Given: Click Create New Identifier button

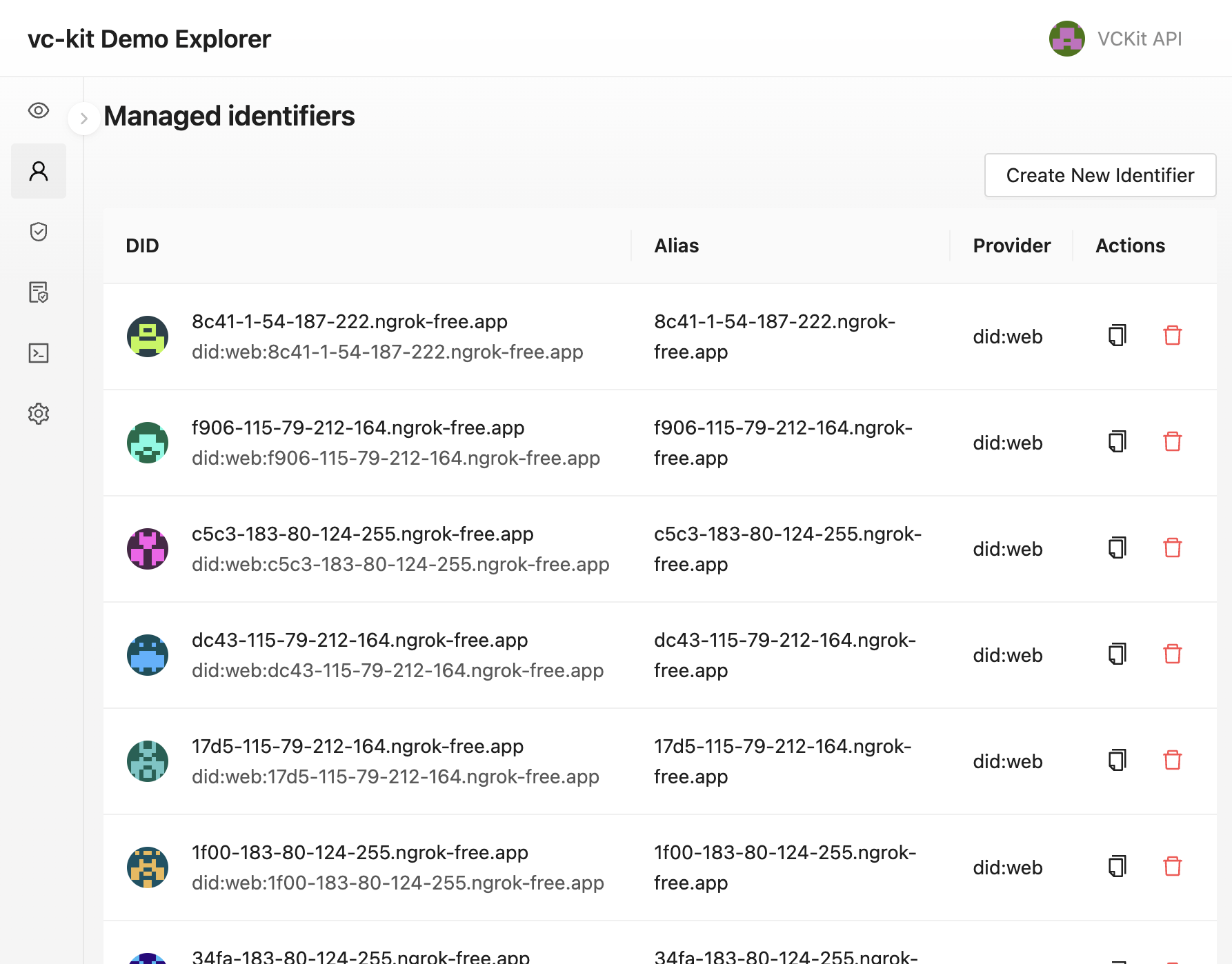Looking at the screenshot, I should coord(1100,175).
